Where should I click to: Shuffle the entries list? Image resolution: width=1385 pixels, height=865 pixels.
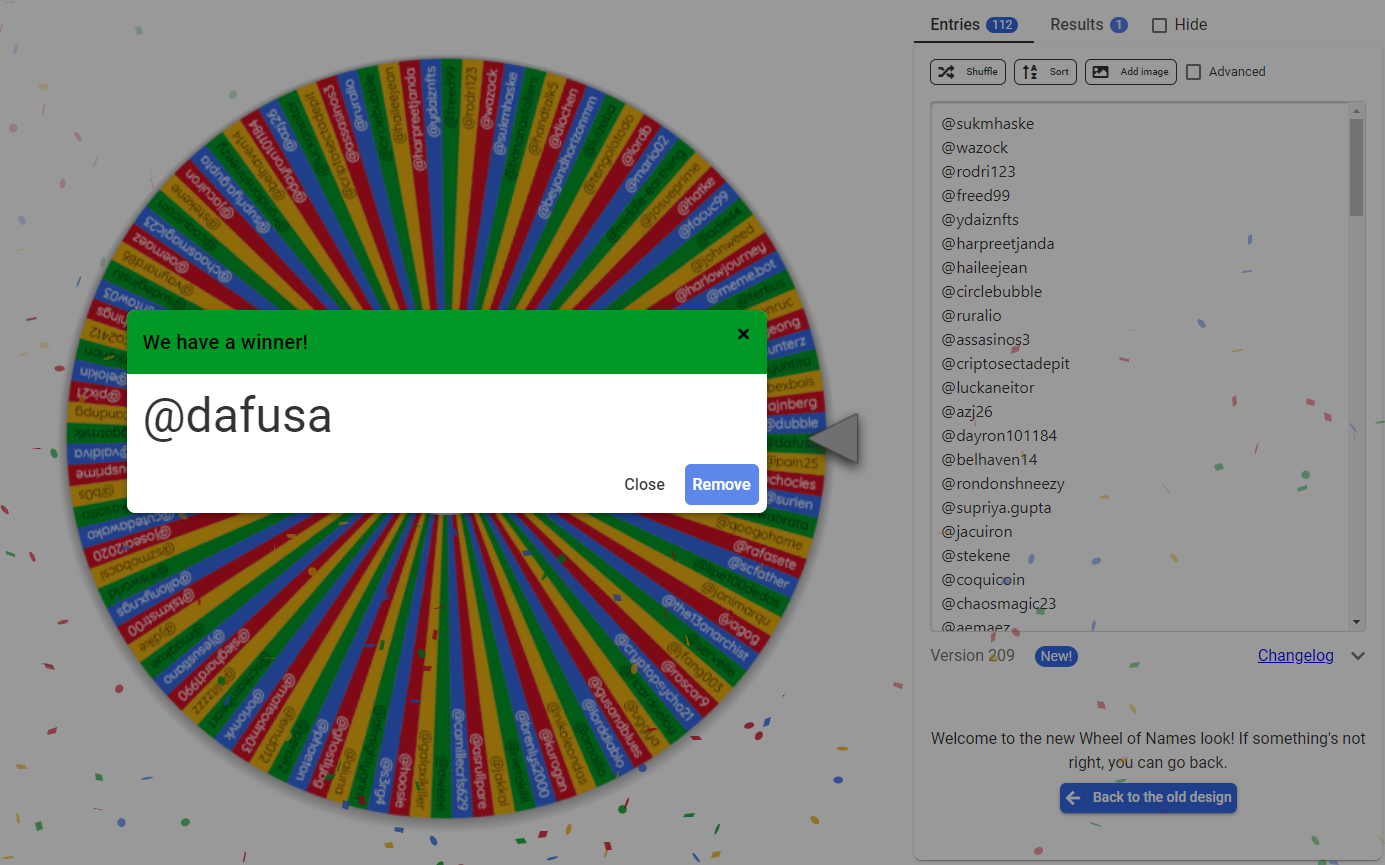click(x=968, y=72)
